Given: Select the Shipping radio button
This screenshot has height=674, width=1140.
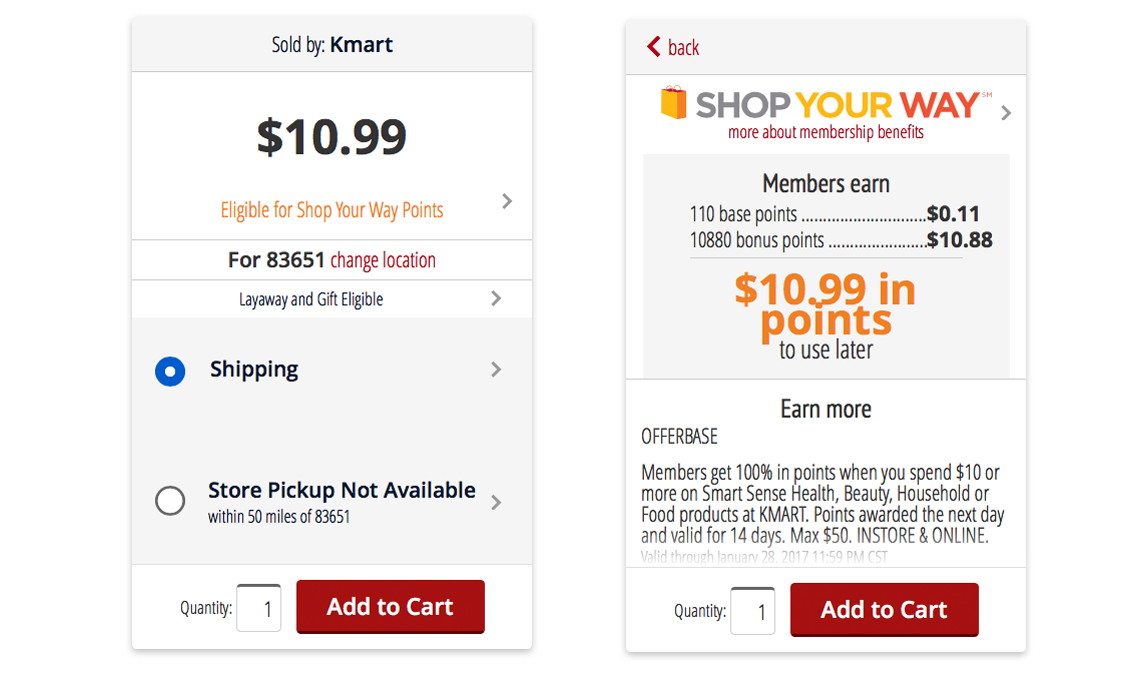Looking at the screenshot, I should pos(170,372).
